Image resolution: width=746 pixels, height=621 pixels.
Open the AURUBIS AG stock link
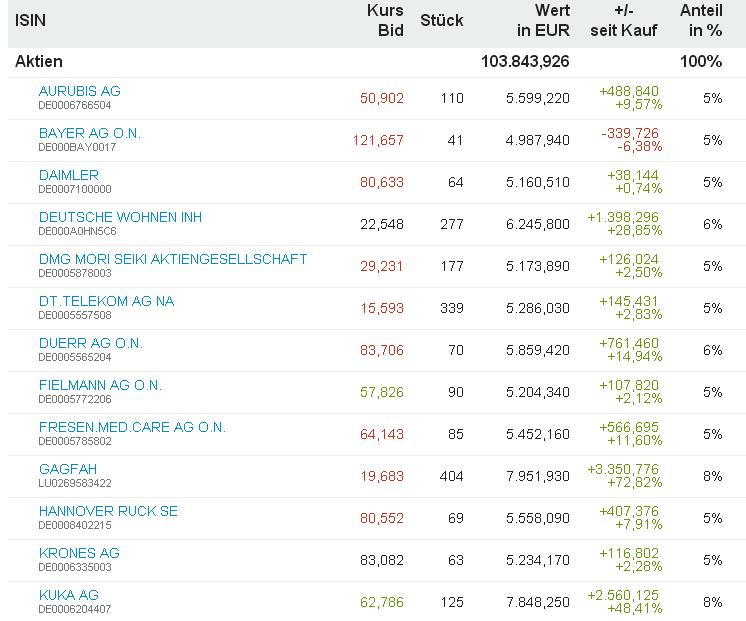click(79, 91)
